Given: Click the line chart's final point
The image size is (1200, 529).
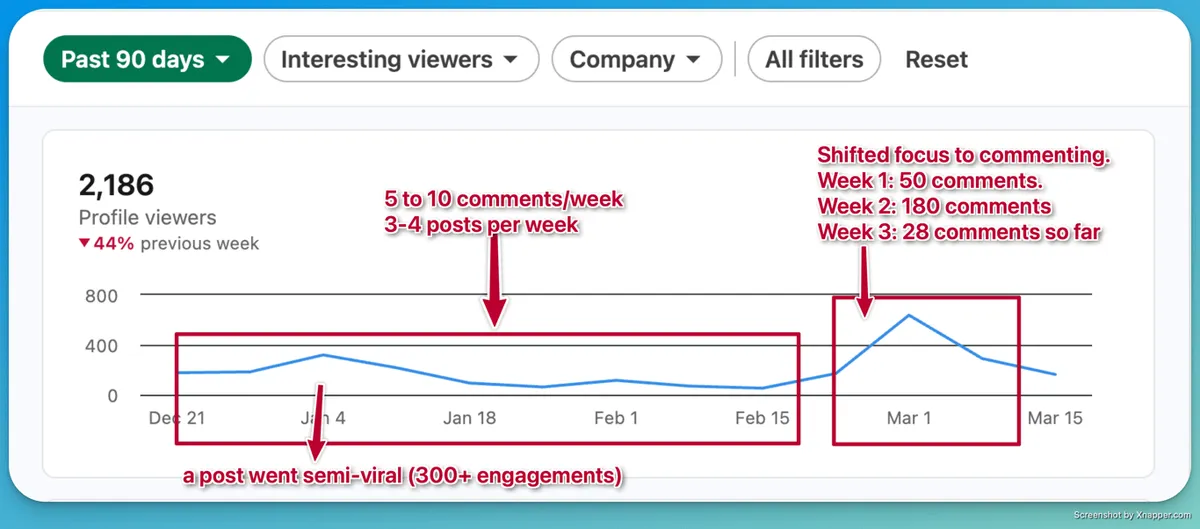Looking at the screenshot, I should [x=1055, y=374].
